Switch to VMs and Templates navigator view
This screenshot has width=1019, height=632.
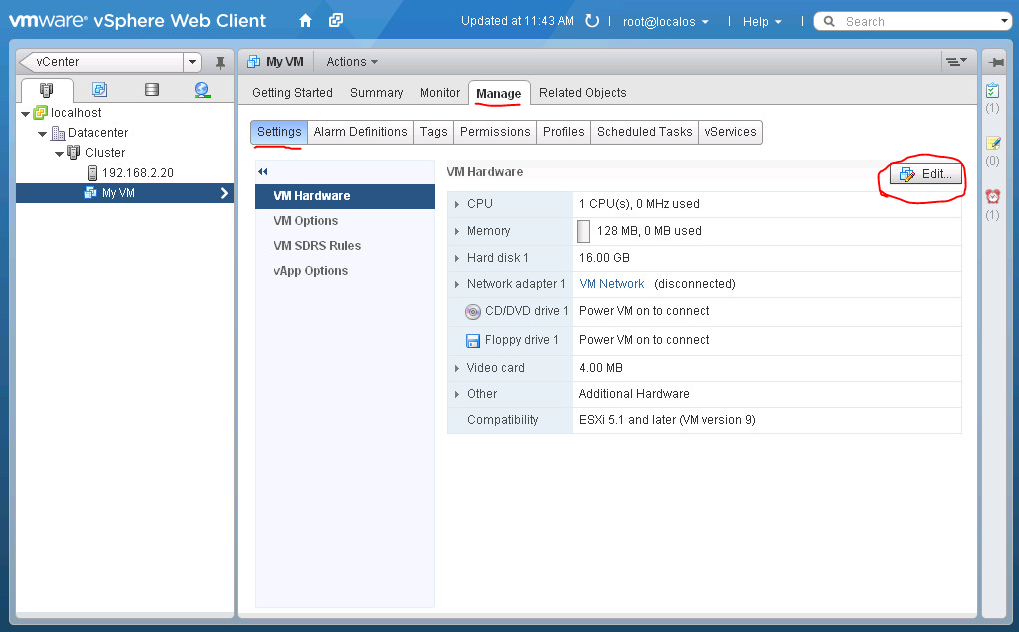99,90
